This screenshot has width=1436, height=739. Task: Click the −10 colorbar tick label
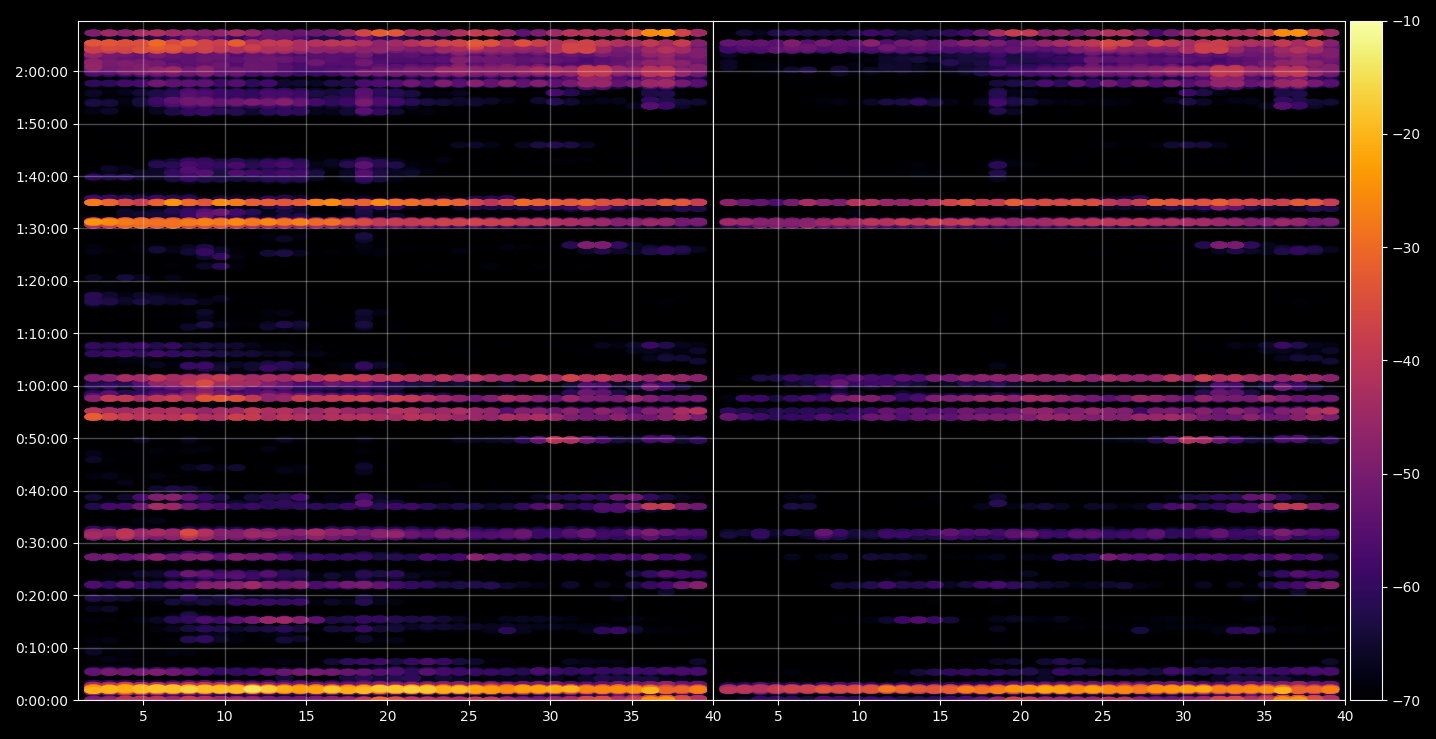pos(1406,21)
